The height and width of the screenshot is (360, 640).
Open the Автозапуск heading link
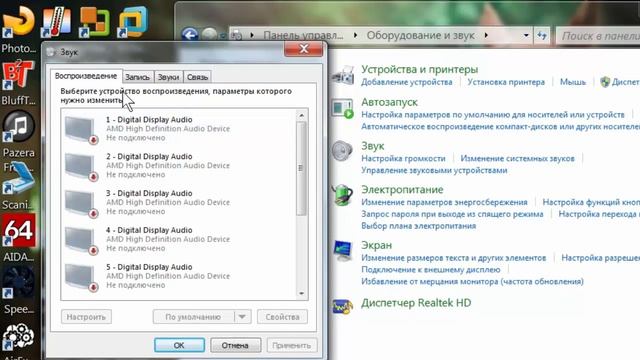pyautogui.click(x=389, y=102)
